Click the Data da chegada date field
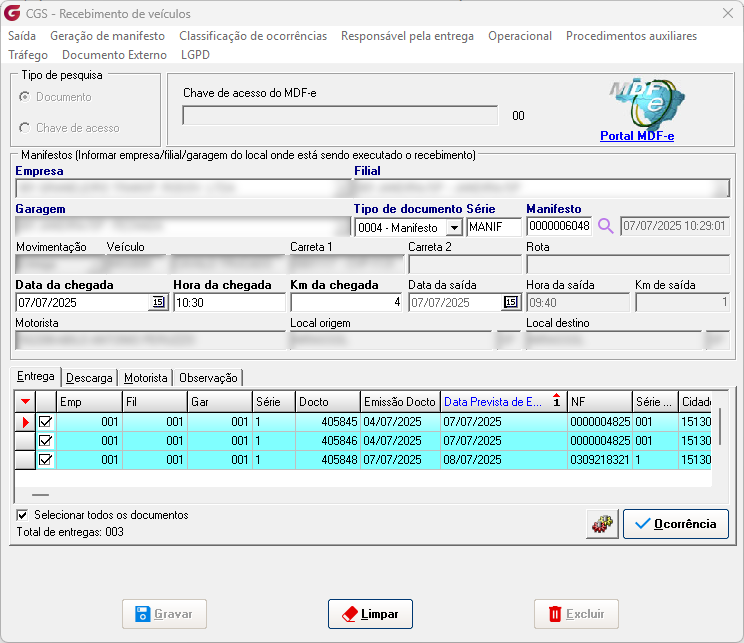 coord(83,302)
